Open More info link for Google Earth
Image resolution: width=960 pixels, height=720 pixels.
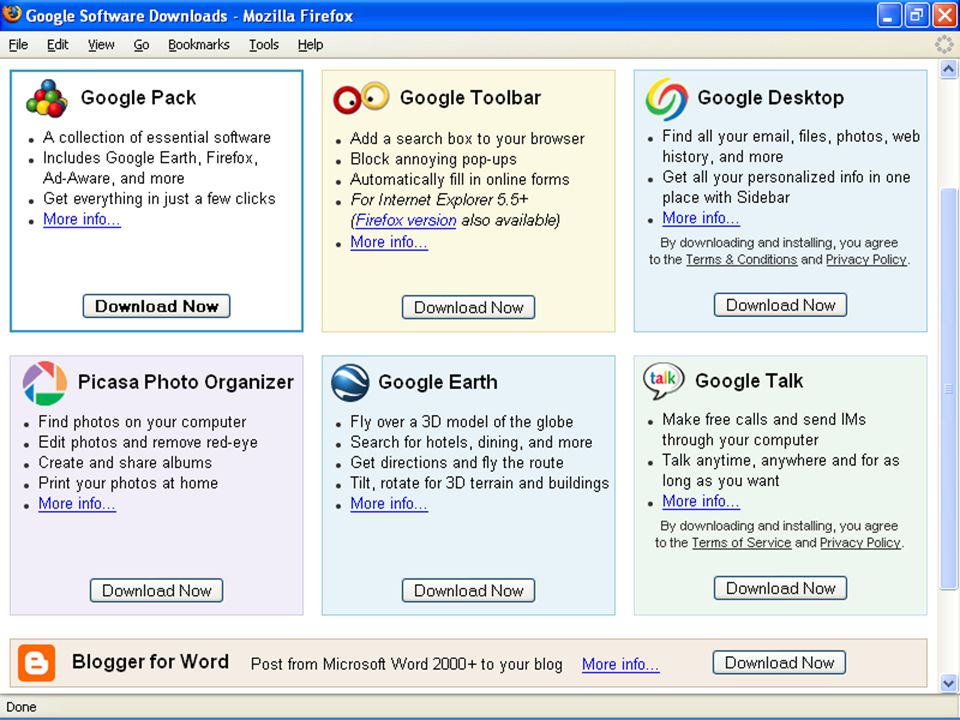point(389,503)
